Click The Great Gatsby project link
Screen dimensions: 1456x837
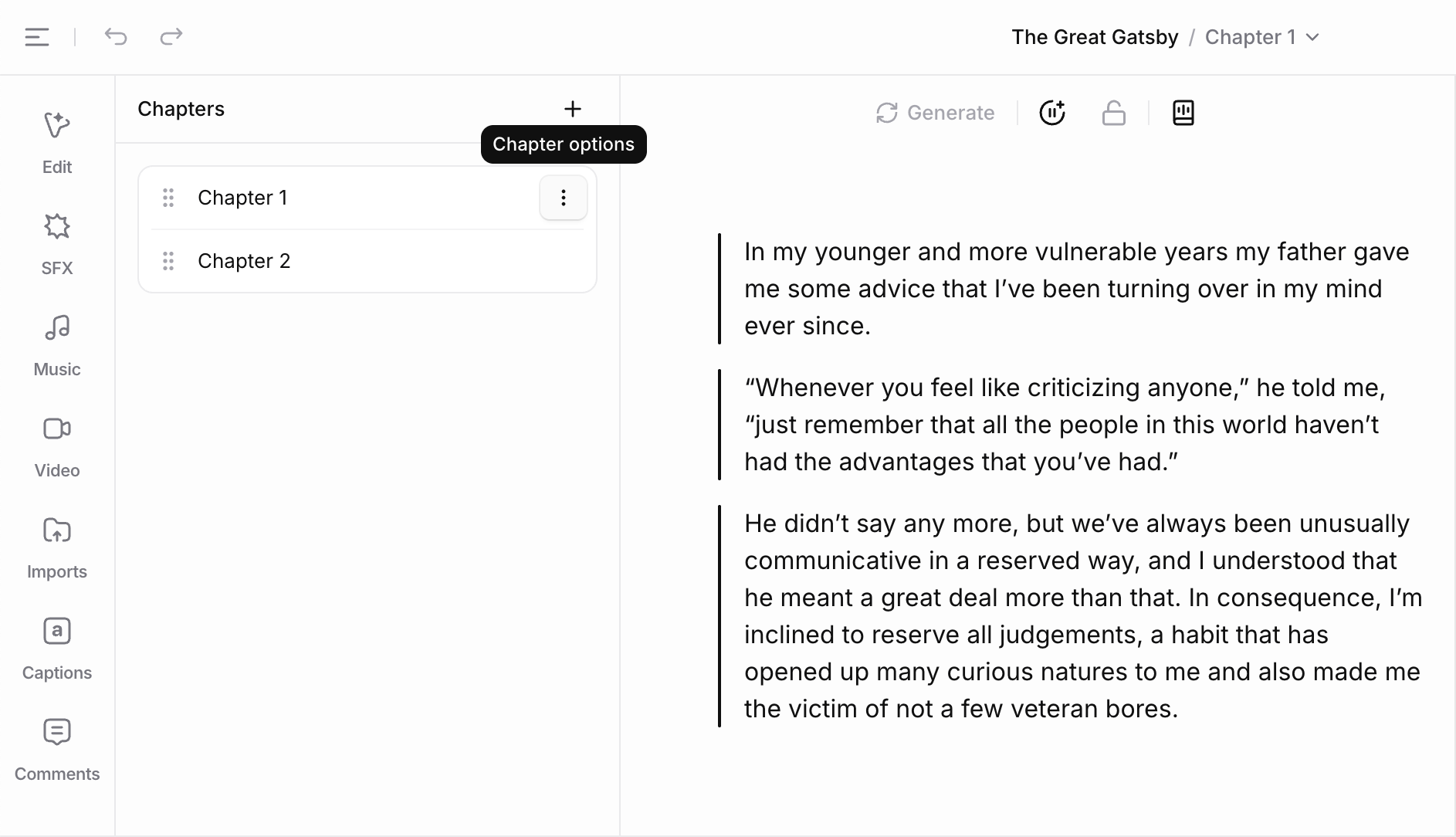click(x=1095, y=37)
